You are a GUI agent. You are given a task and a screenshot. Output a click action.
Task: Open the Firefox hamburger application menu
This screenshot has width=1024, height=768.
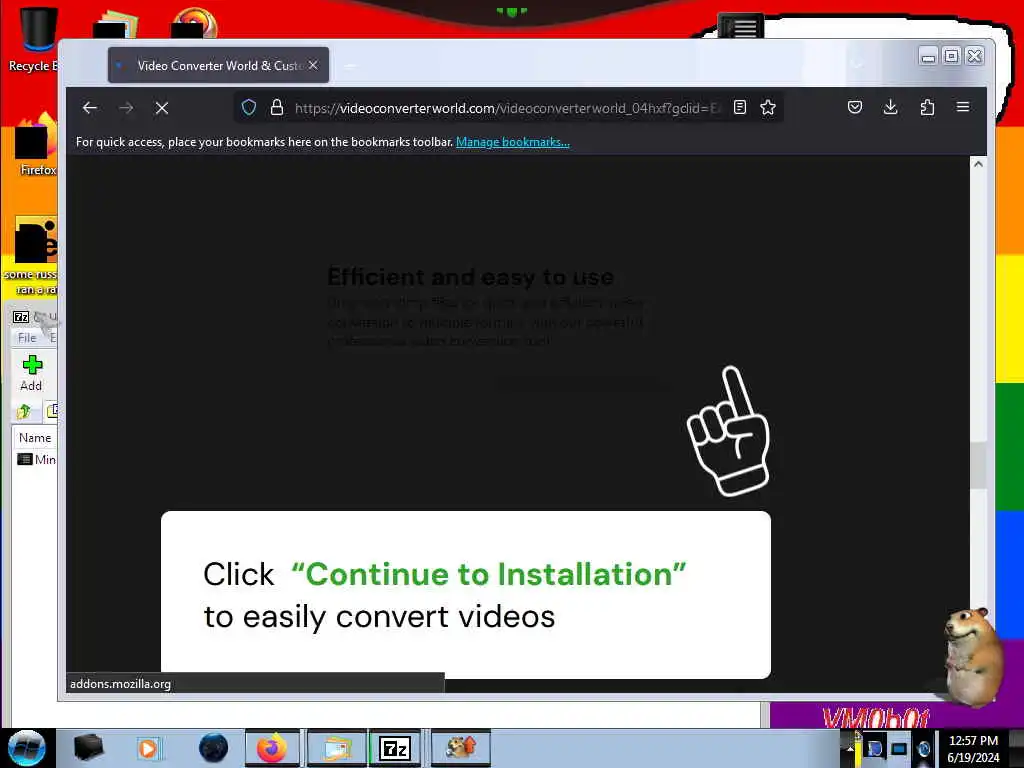963,107
